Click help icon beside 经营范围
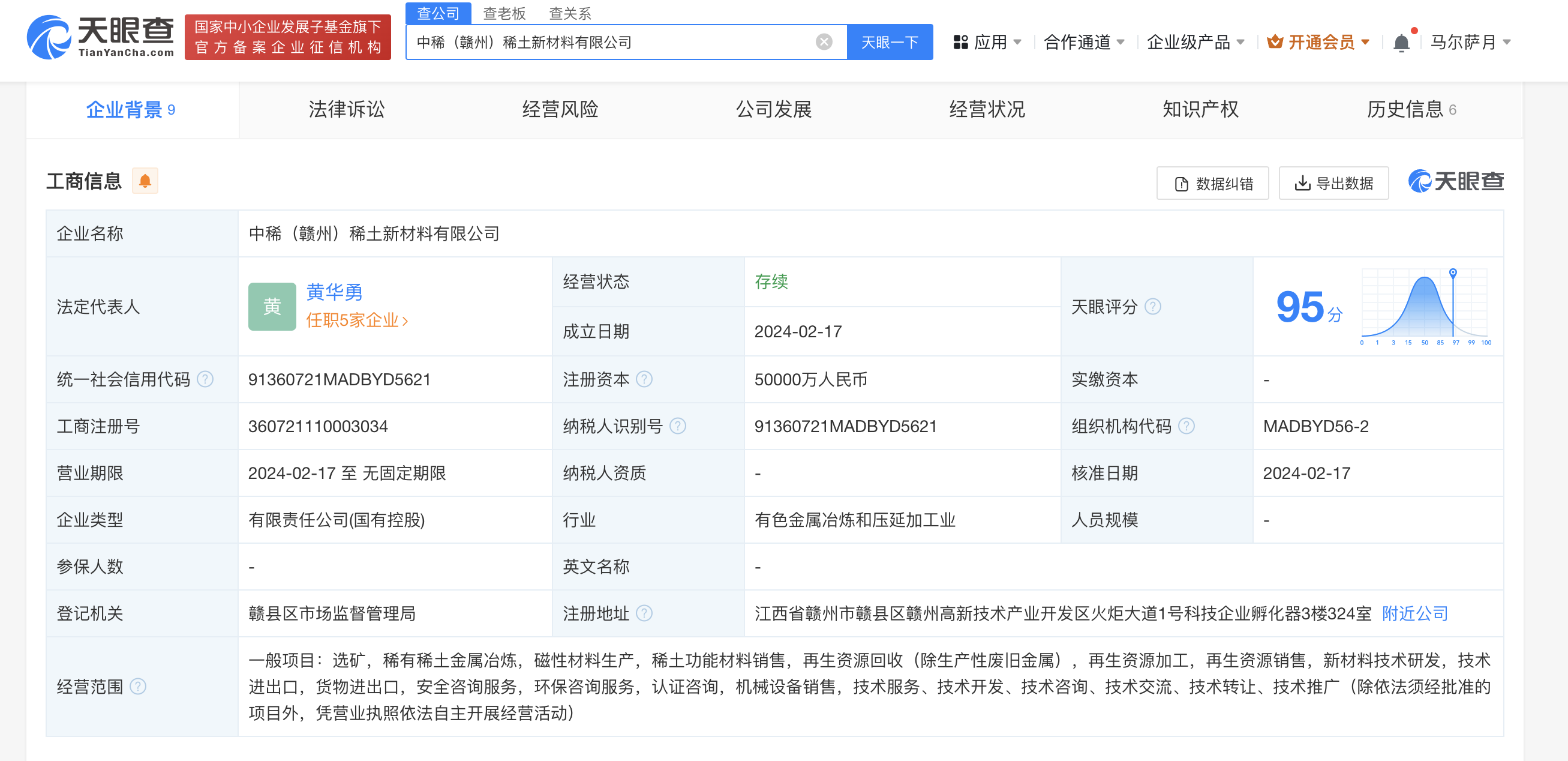Image resolution: width=1568 pixels, height=761 pixels. click(138, 687)
